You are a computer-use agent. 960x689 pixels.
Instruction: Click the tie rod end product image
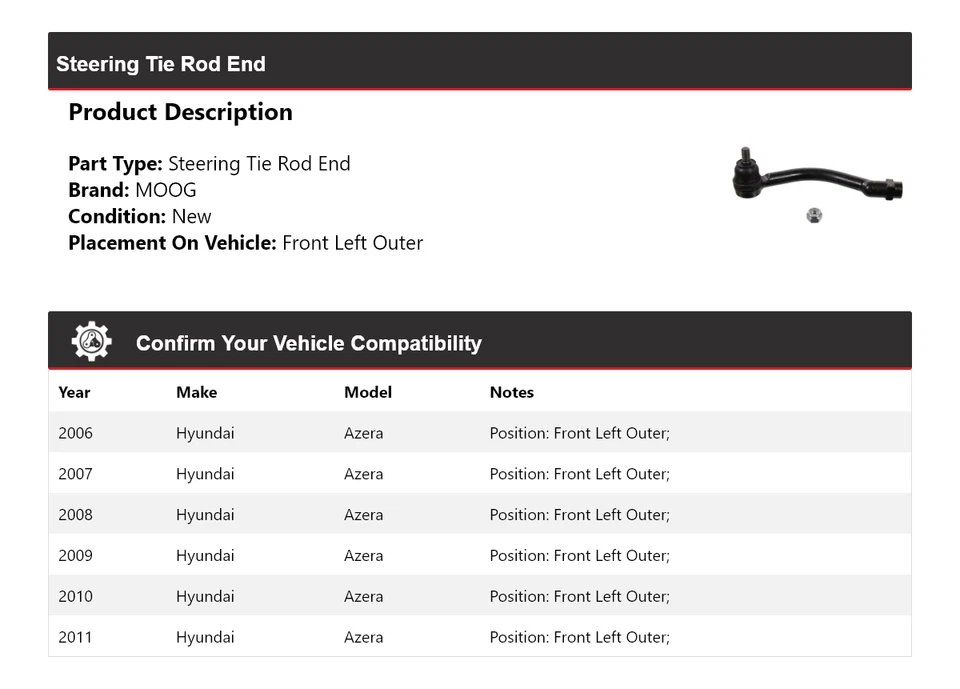pos(816,178)
